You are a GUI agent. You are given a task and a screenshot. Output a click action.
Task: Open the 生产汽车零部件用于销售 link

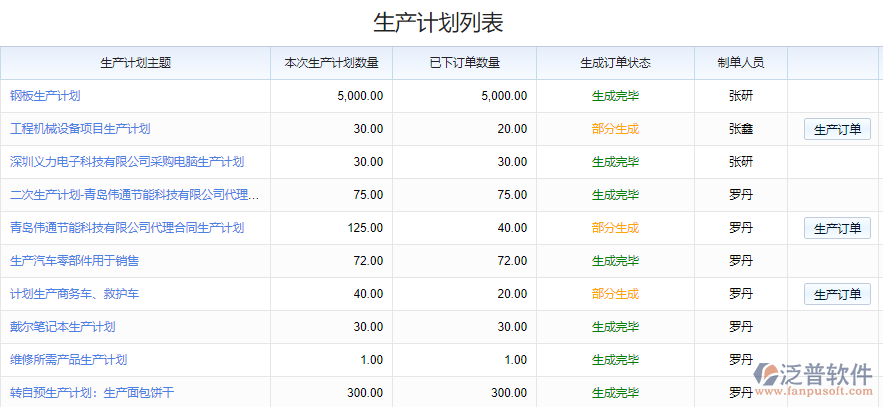click(74, 261)
